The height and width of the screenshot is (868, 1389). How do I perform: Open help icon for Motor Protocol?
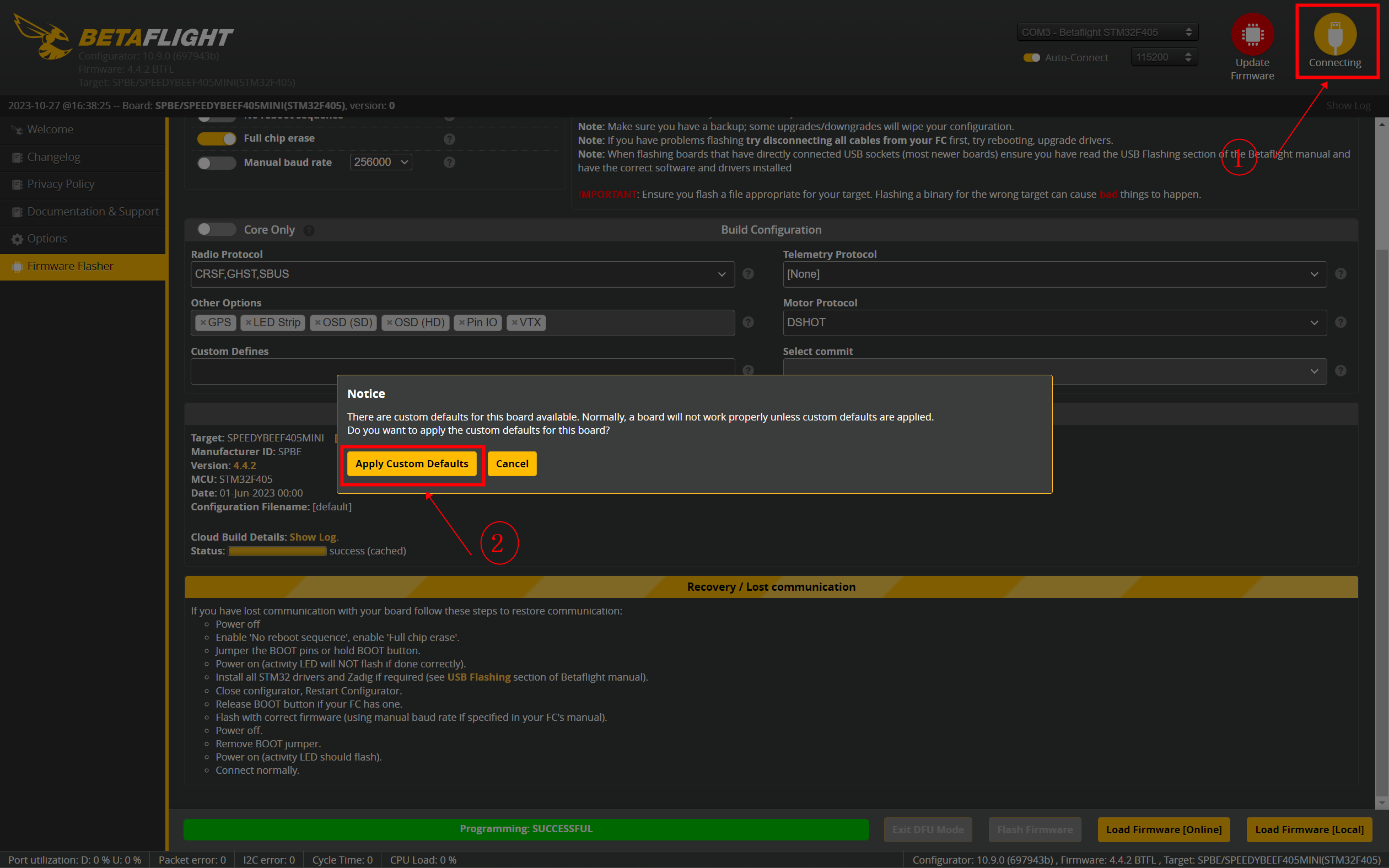pos(1340,322)
